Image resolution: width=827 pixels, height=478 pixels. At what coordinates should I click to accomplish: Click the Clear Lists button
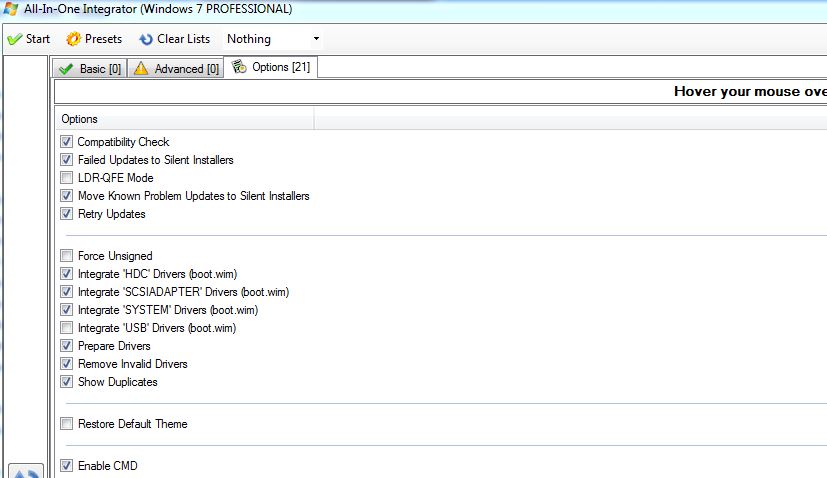pyautogui.click(x=175, y=39)
